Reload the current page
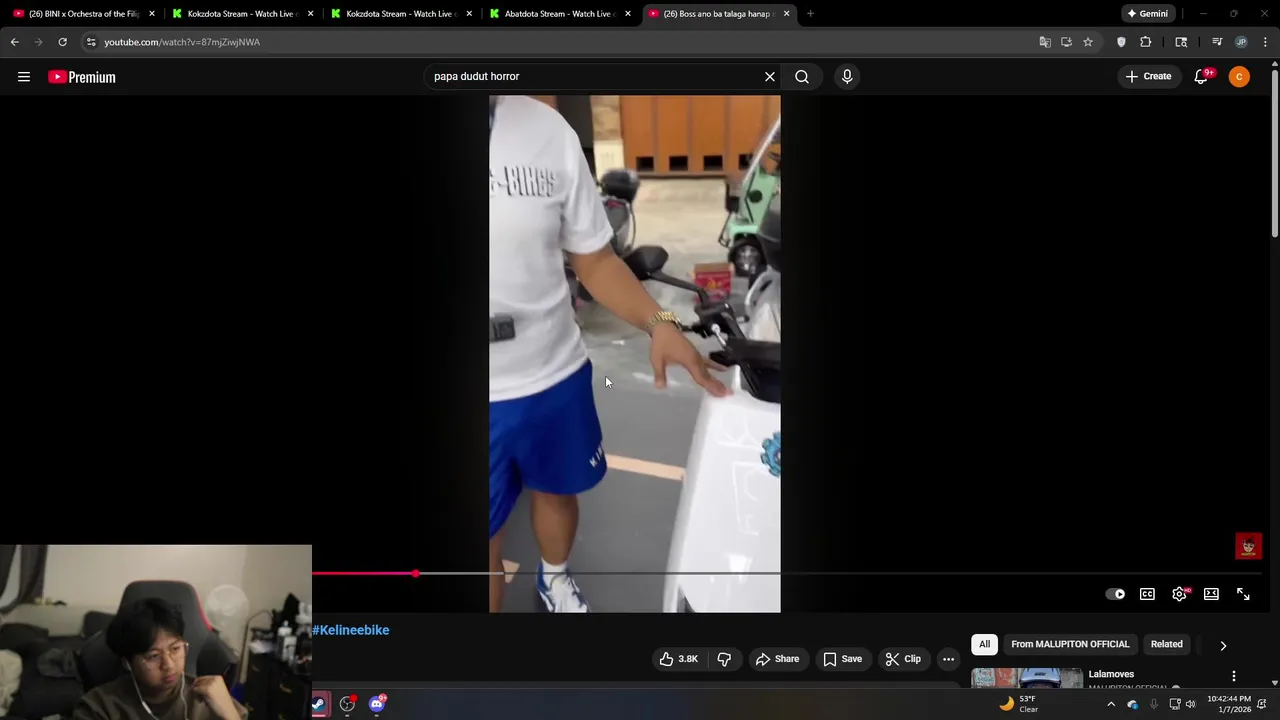 tap(62, 42)
